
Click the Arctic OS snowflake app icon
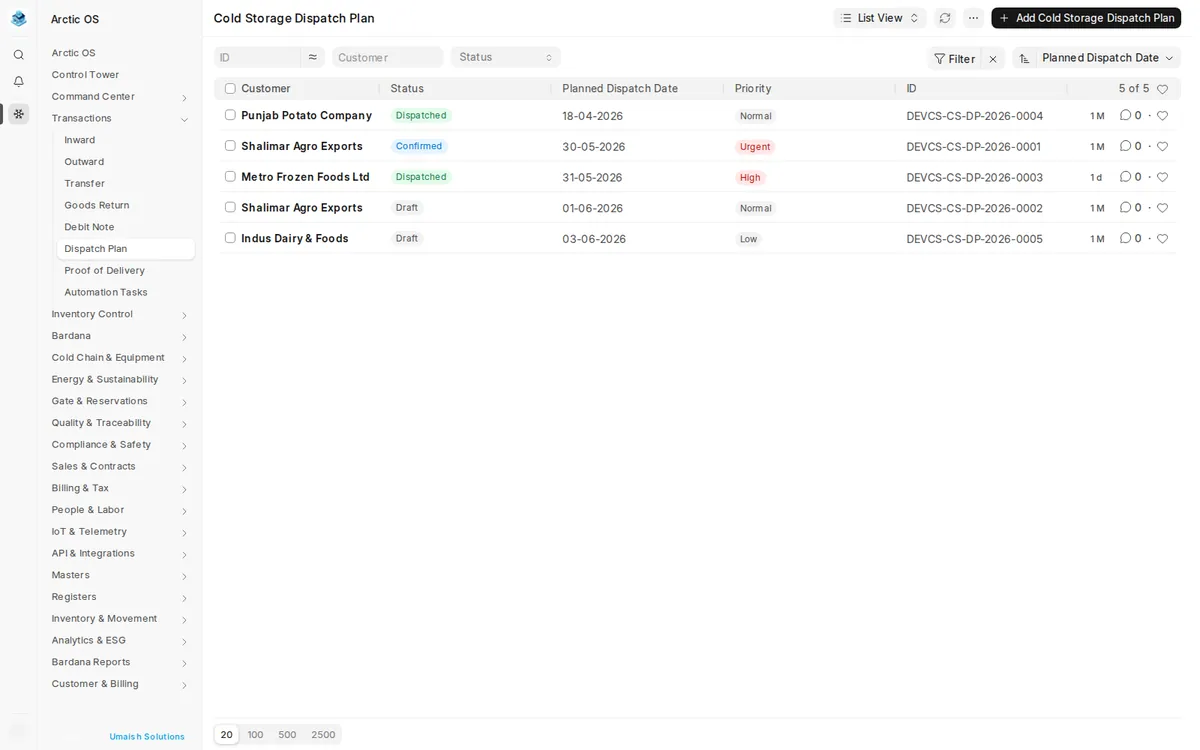coord(18,114)
